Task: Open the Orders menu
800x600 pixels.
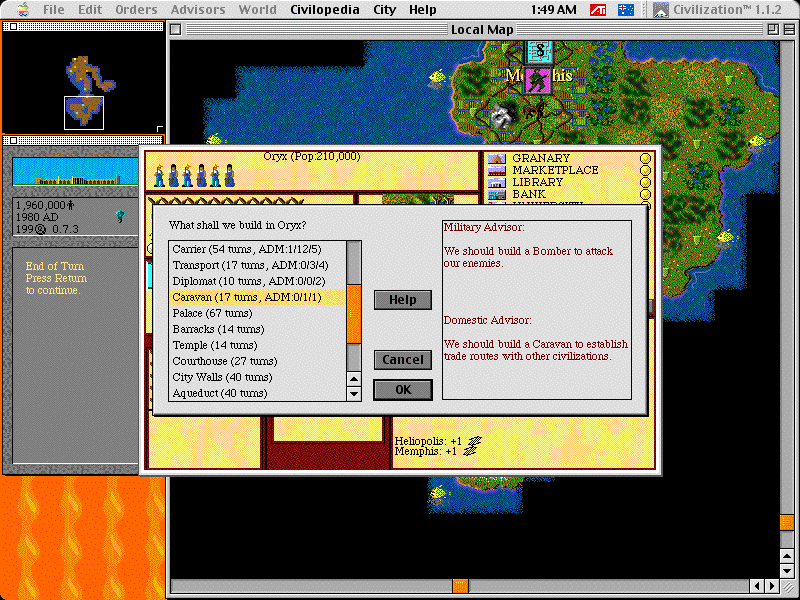Action: pos(136,10)
